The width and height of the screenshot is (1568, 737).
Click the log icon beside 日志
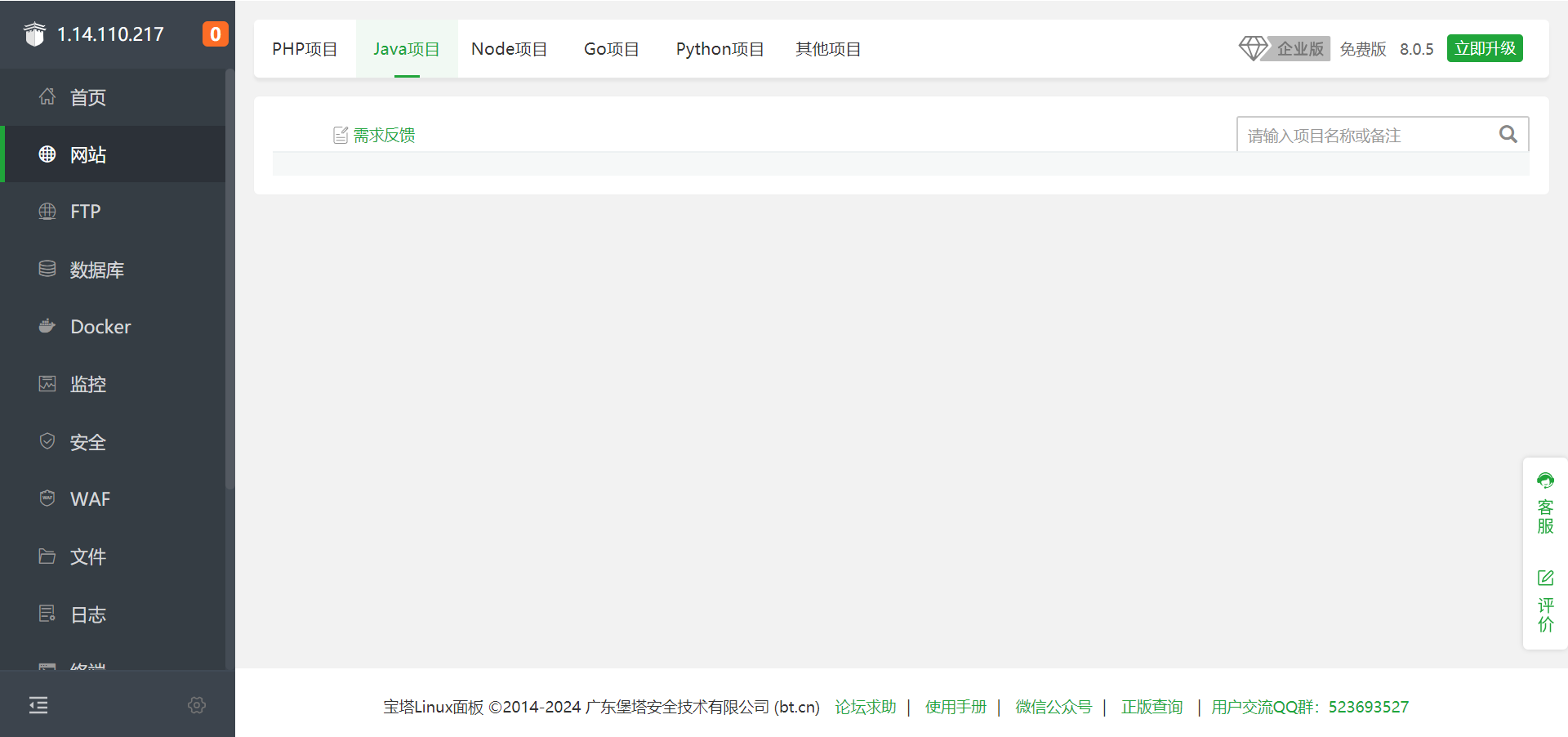pos(47,614)
